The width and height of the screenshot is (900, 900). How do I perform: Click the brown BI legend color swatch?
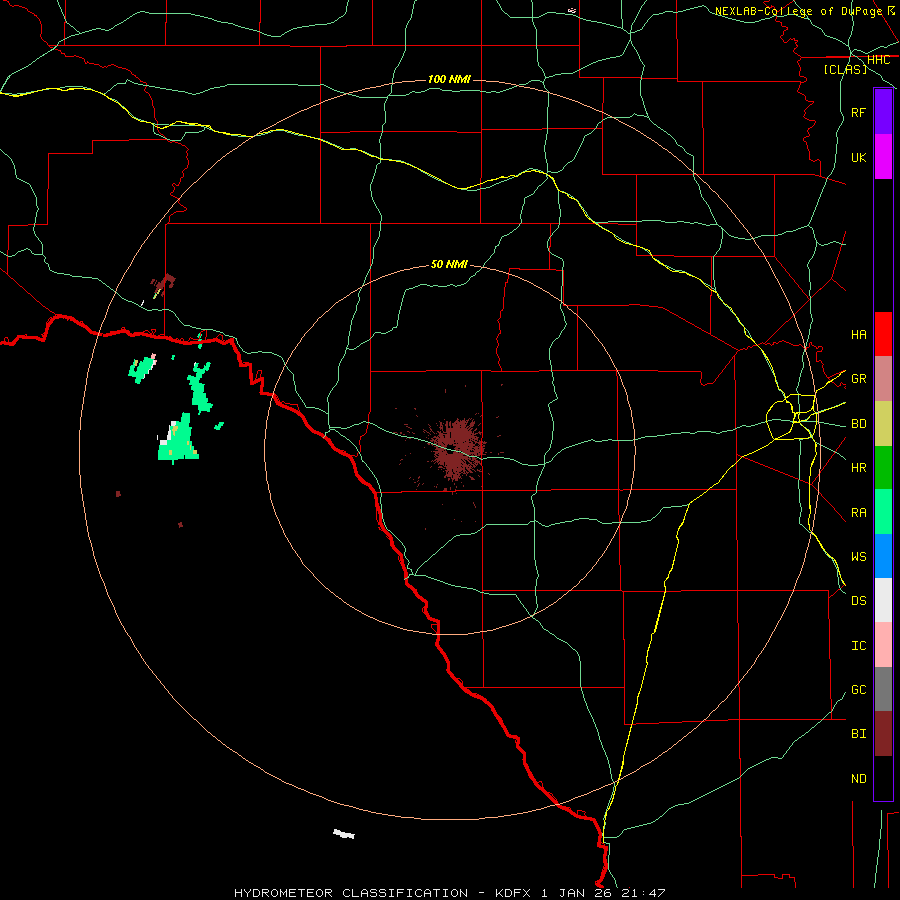pyautogui.click(x=883, y=734)
